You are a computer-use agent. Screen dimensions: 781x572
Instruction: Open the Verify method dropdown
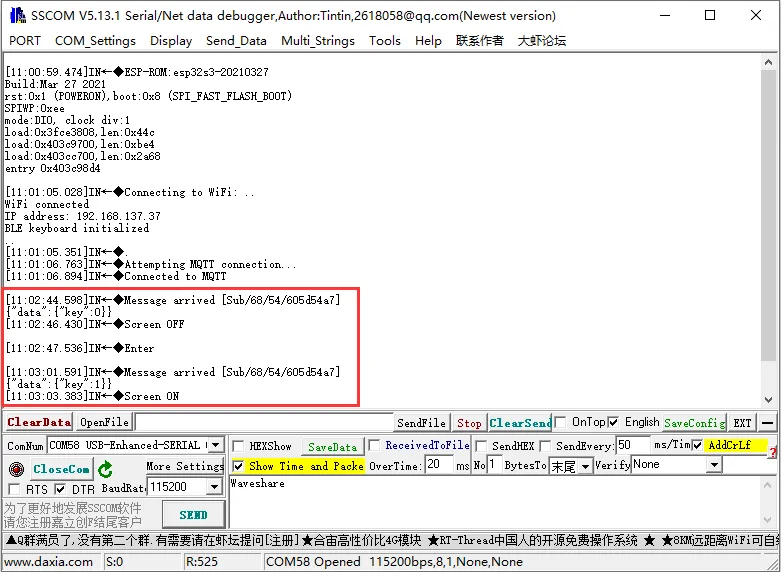tap(714, 465)
